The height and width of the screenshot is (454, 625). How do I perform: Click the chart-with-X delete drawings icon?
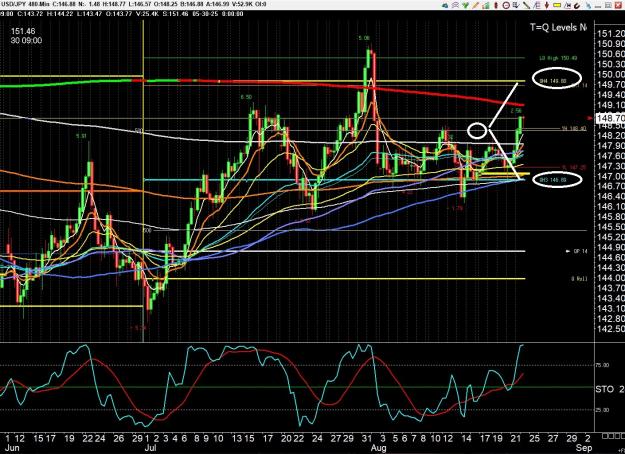tap(568, 5)
